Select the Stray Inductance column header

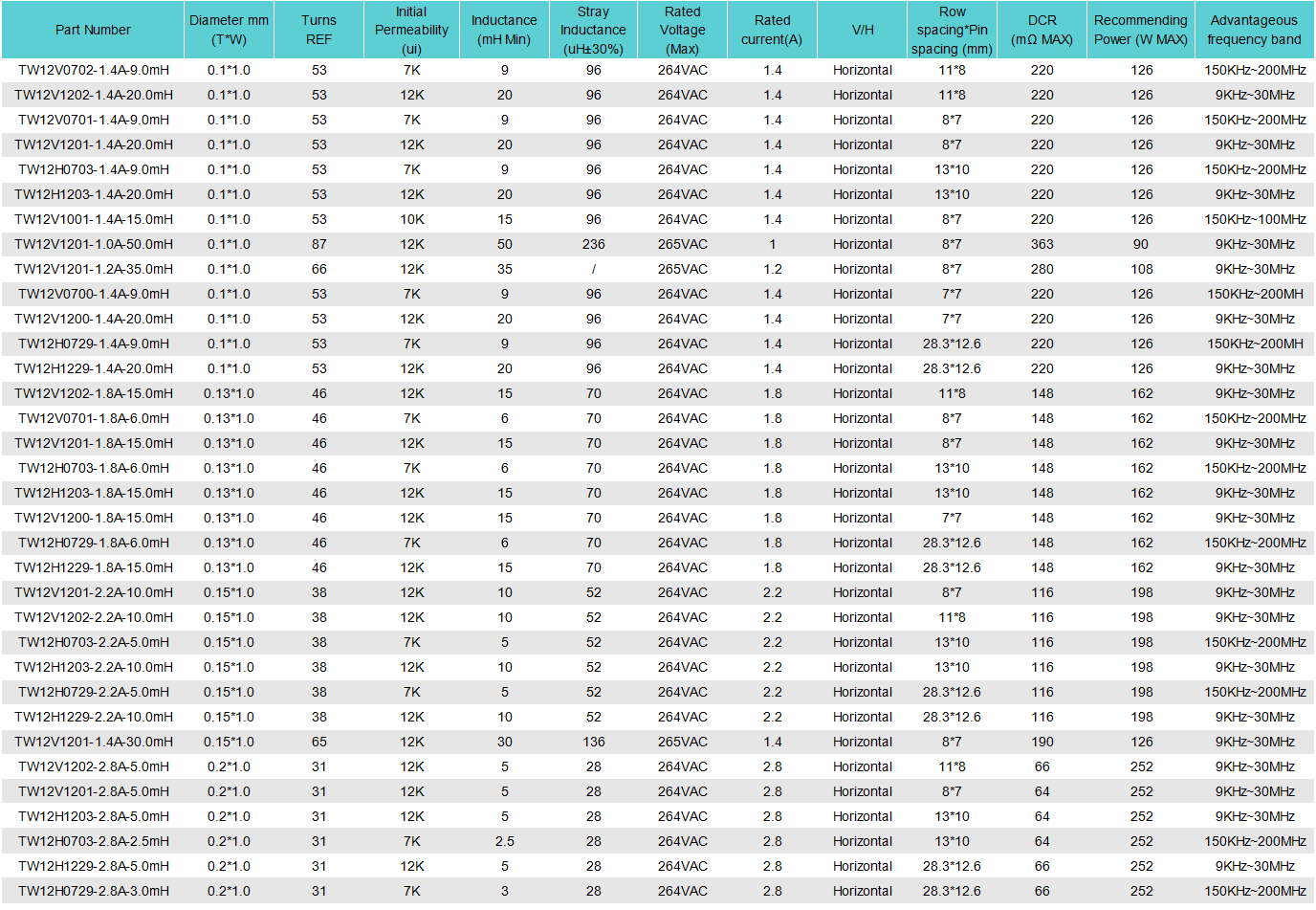pos(593,30)
